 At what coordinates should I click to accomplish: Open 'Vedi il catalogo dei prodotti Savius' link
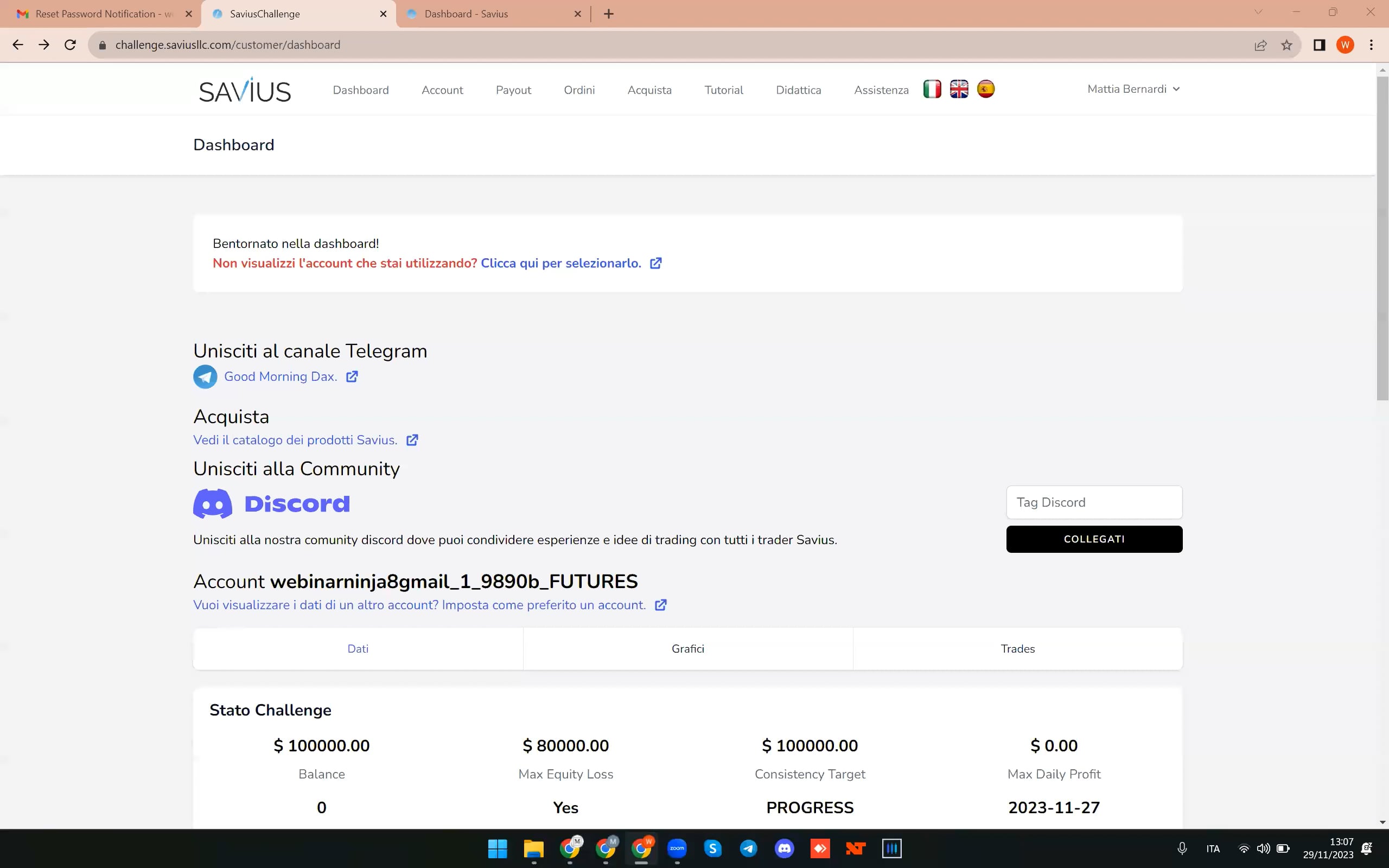click(x=295, y=441)
